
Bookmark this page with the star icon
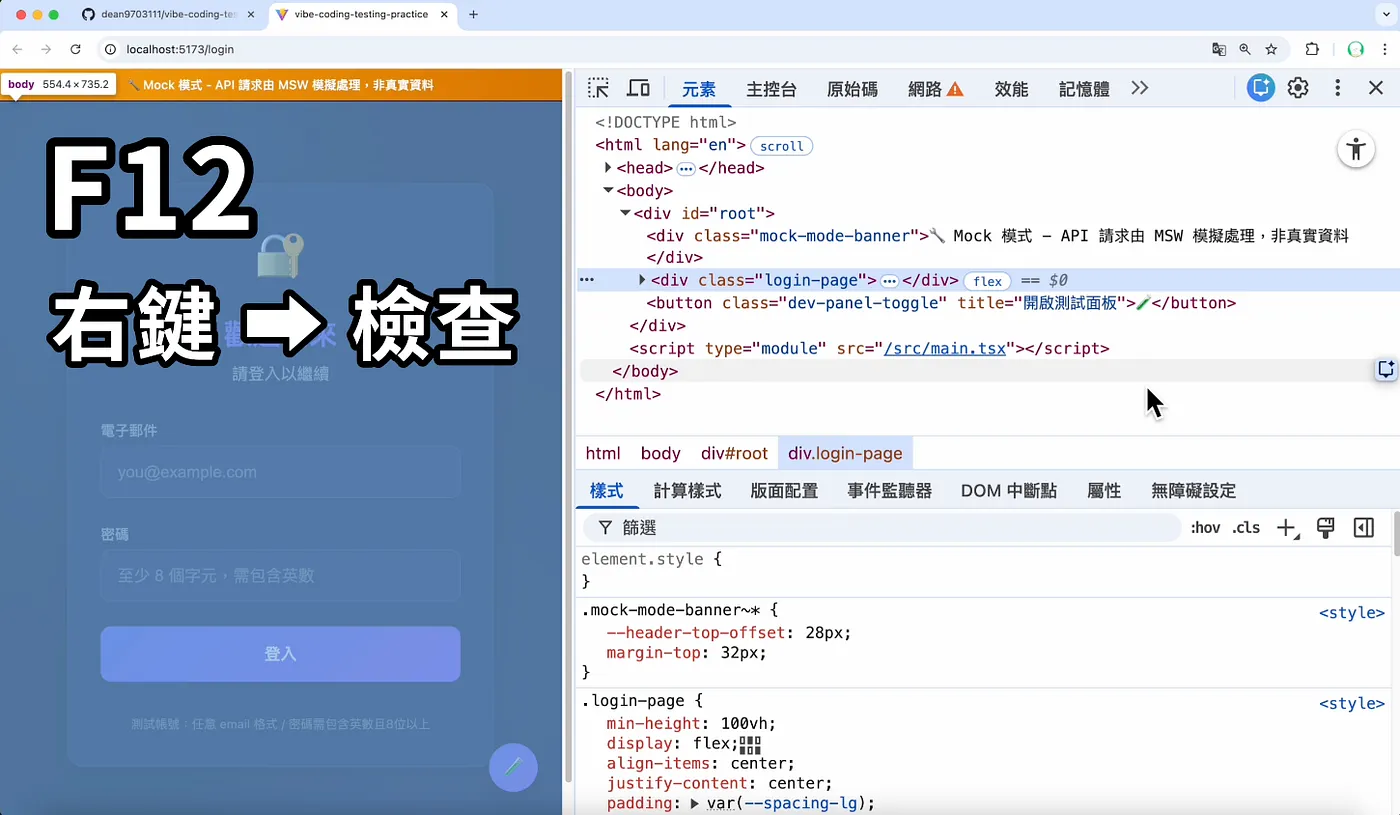pyautogui.click(x=1271, y=49)
